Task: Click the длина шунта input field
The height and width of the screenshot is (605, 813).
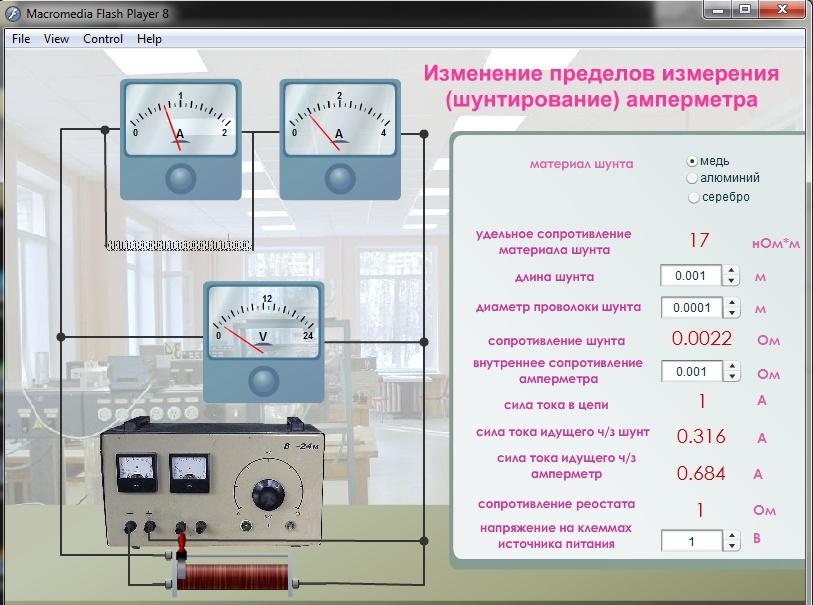Action: pyautogui.click(x=691, y=276)
